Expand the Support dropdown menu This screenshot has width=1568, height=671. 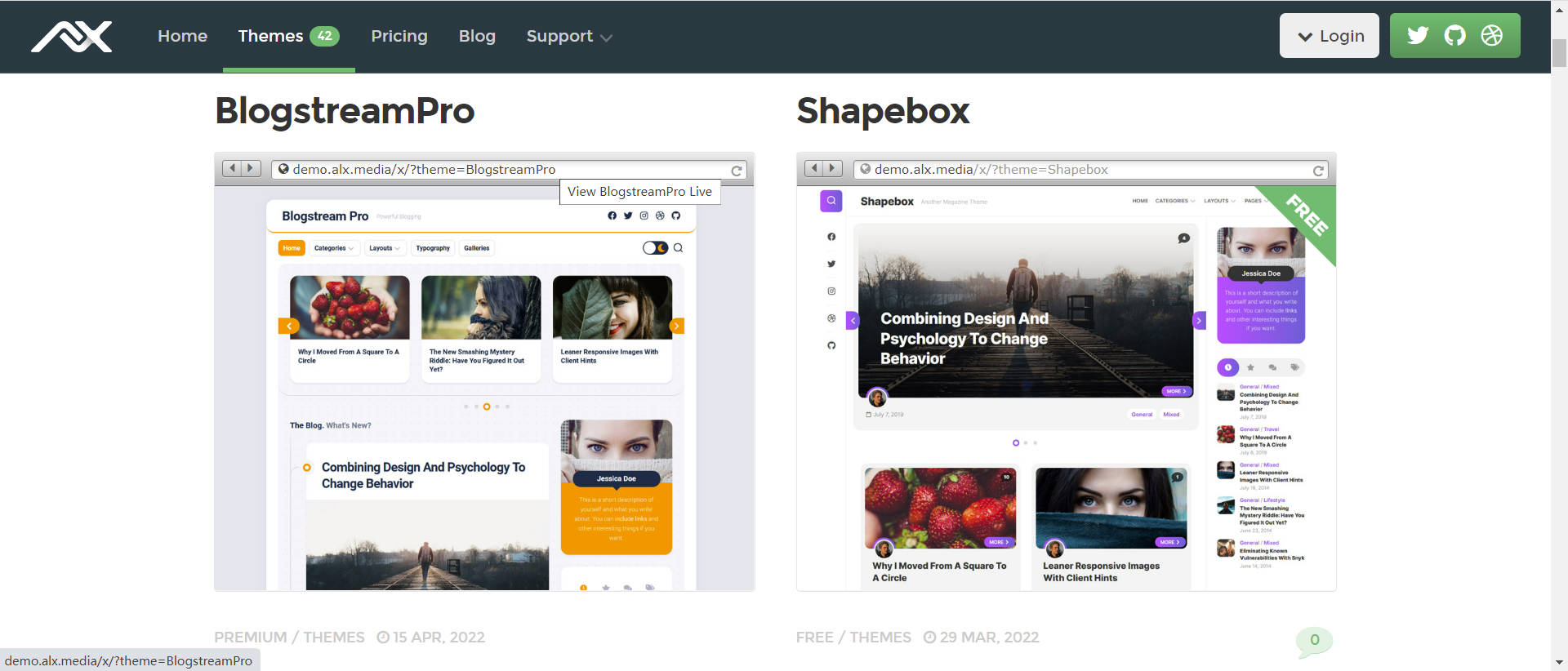click(569, 36)
